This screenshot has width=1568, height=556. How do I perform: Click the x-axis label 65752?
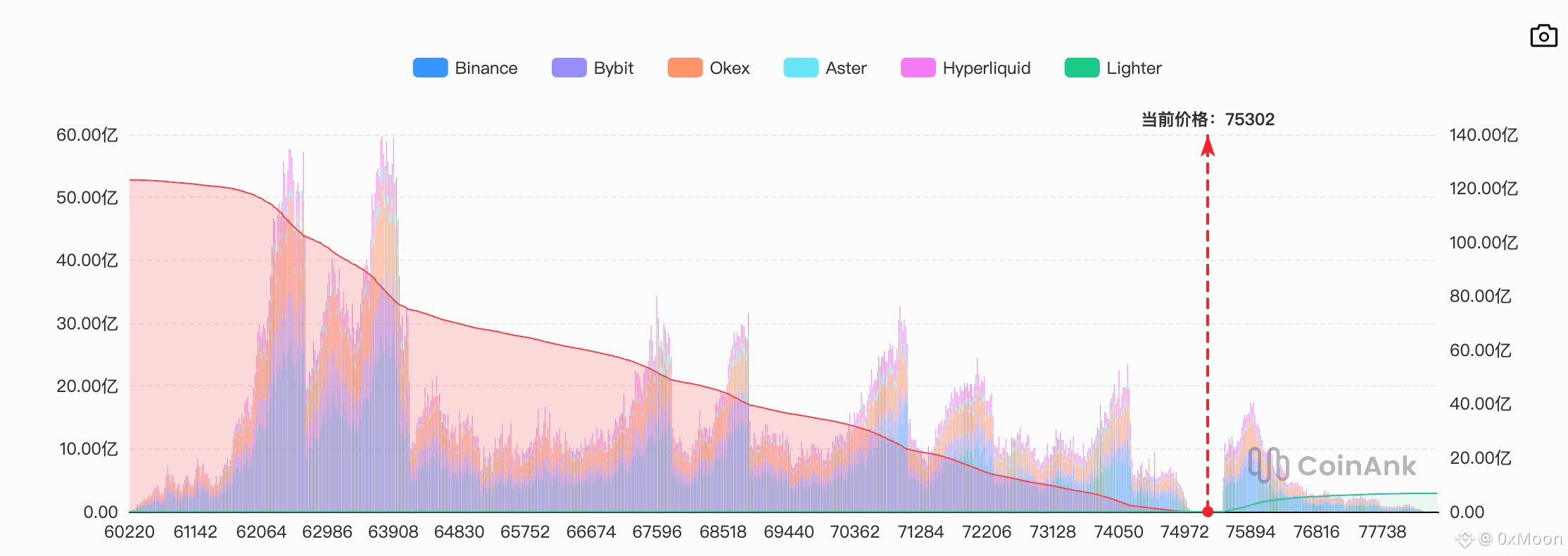pyautogui.click(x=525, y=532)
